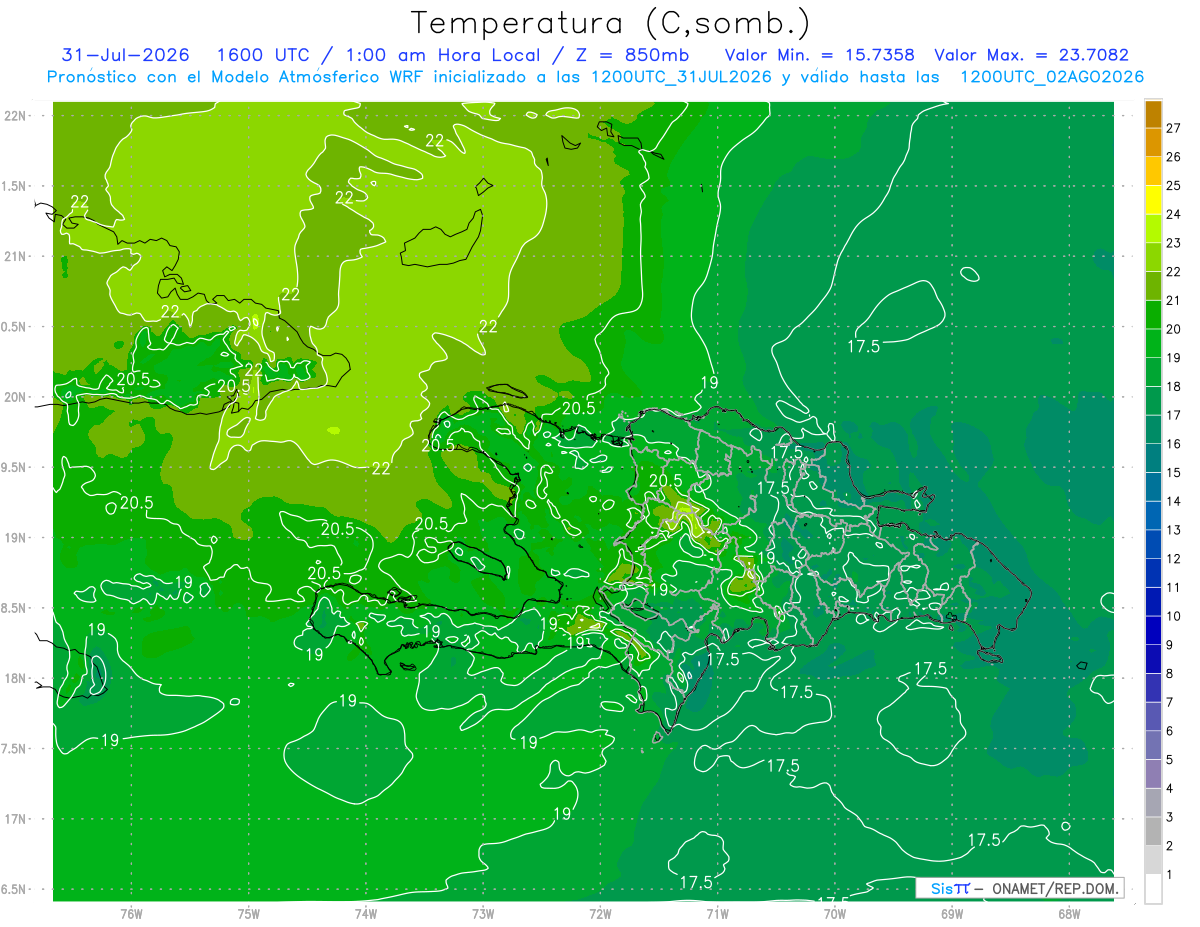Viewport: 1200px width, 927px height.
Task: Click the color bar label '4'
Action: 1170,789
